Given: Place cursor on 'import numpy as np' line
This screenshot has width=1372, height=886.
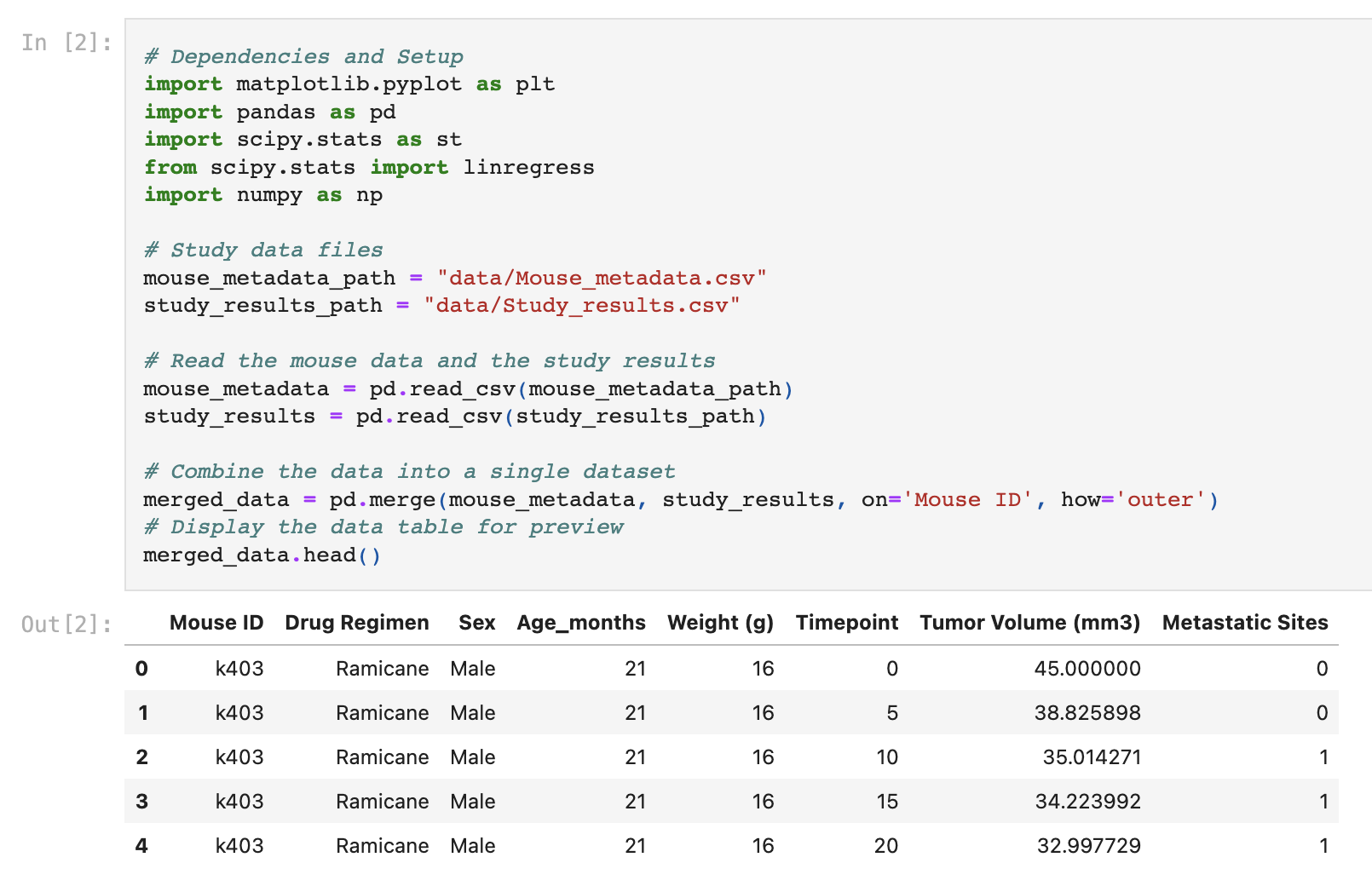Looking at the screenshot, I should (263, 195).
